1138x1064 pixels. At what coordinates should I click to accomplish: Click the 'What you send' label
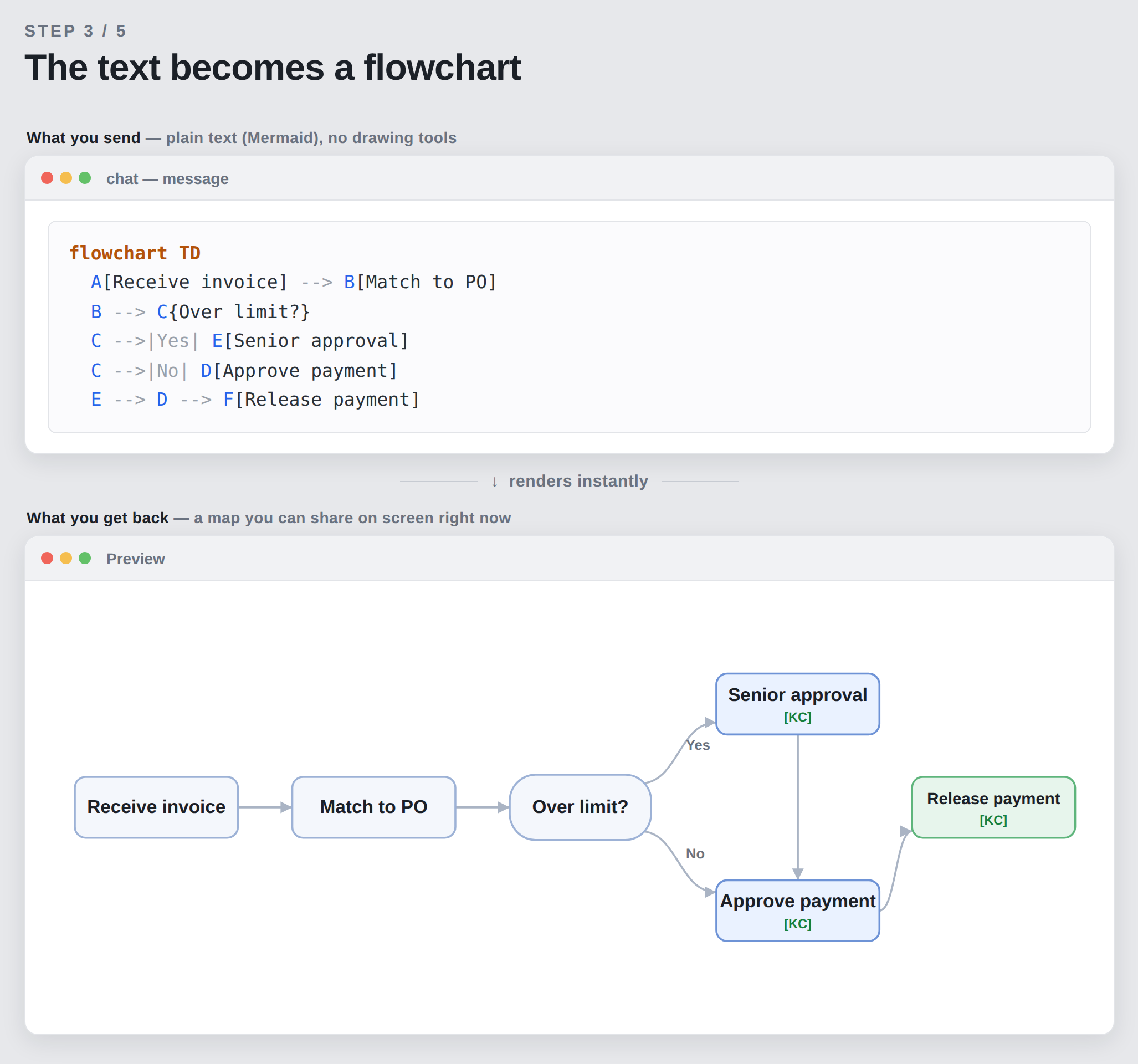click(83, 138)
